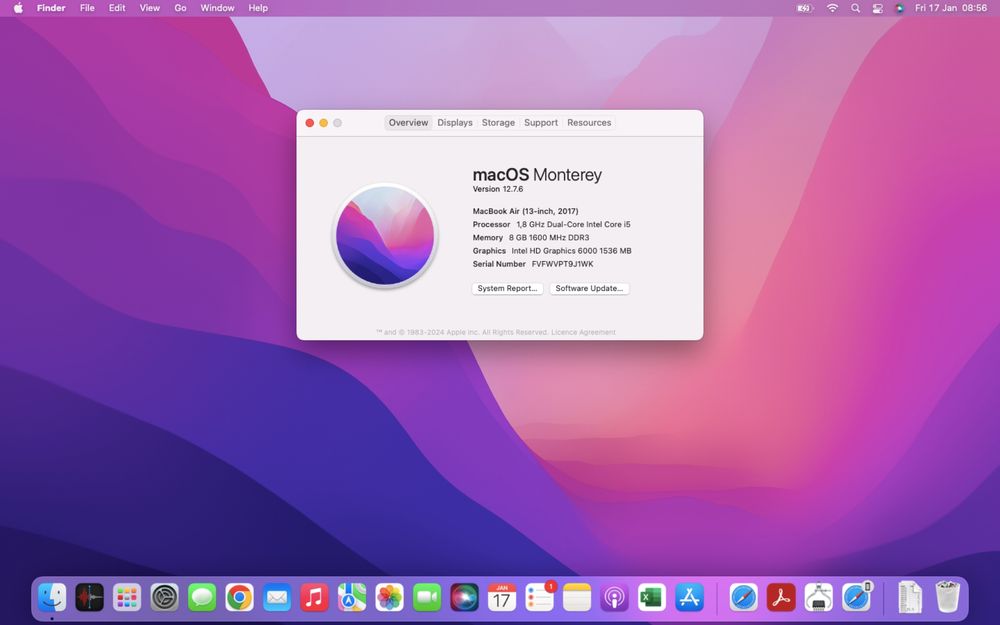Click the System Report... button
This screenshot has height=625, width=1000.
coord(508,288)
